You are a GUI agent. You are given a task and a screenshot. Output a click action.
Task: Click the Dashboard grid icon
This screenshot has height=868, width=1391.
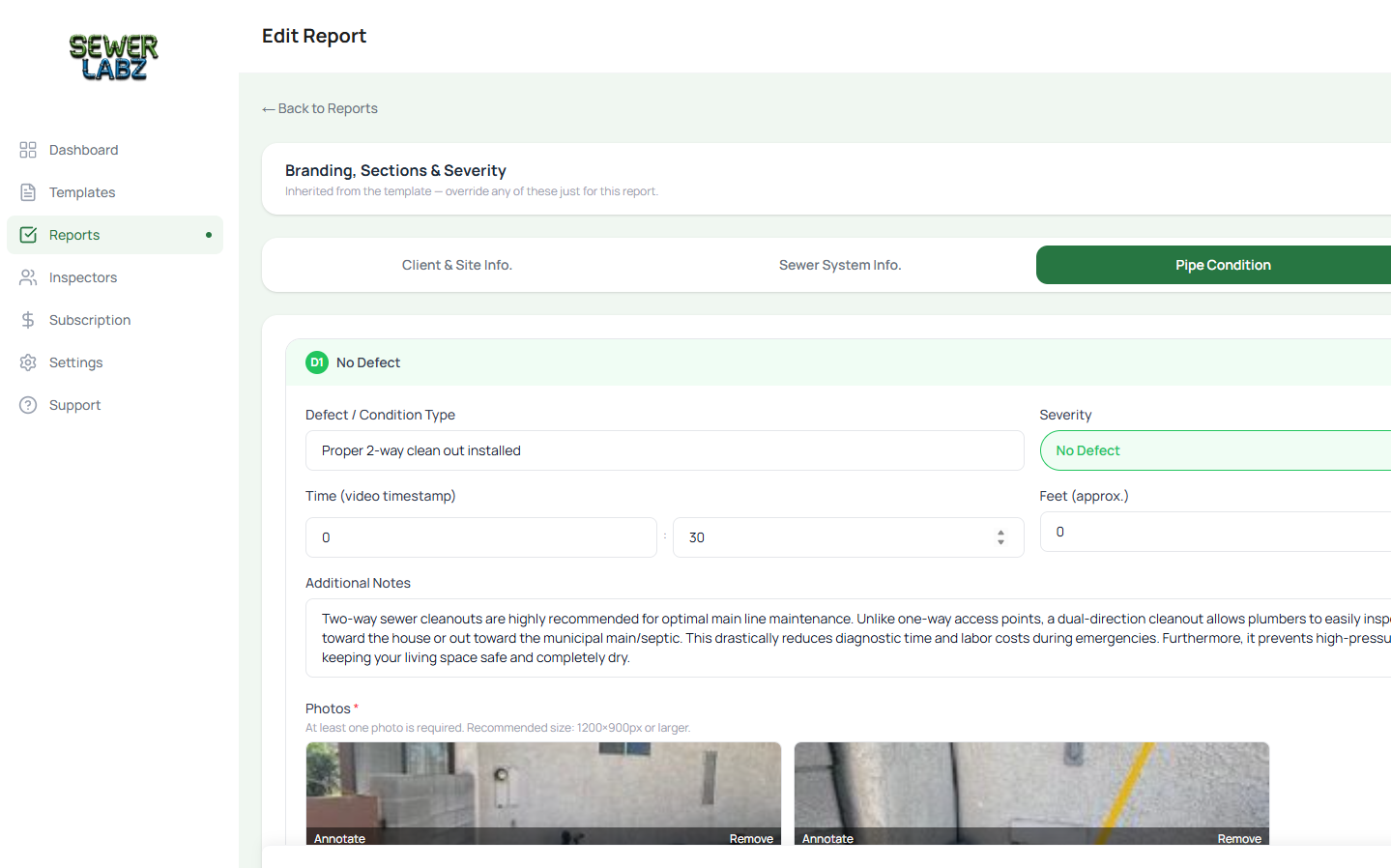[28, 150]
